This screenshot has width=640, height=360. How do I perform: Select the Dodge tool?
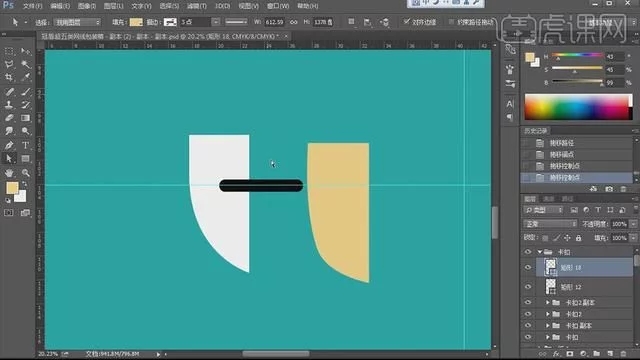click(x=25, y=131)
